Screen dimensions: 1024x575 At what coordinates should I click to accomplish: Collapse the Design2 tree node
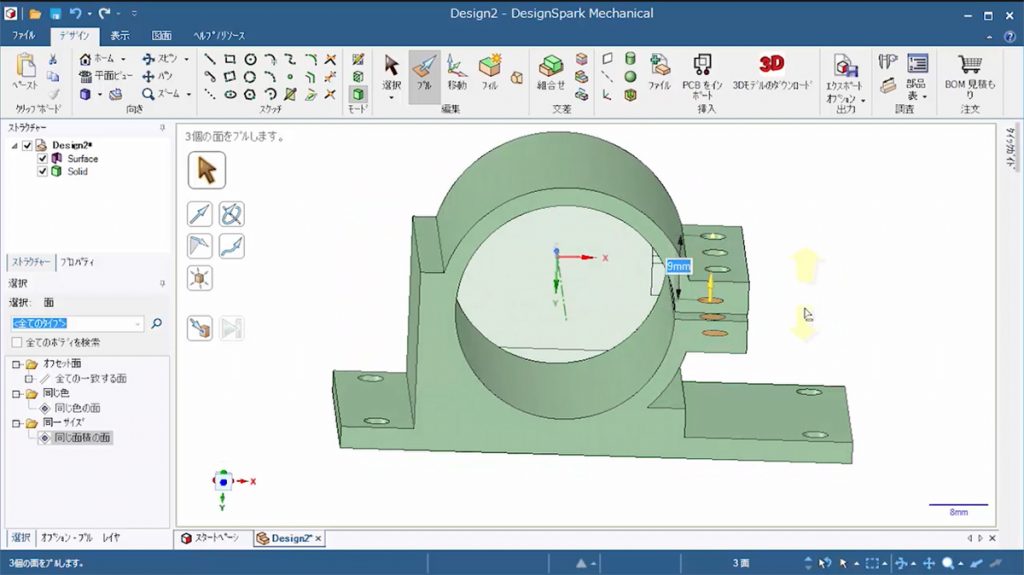coord(15,145)
